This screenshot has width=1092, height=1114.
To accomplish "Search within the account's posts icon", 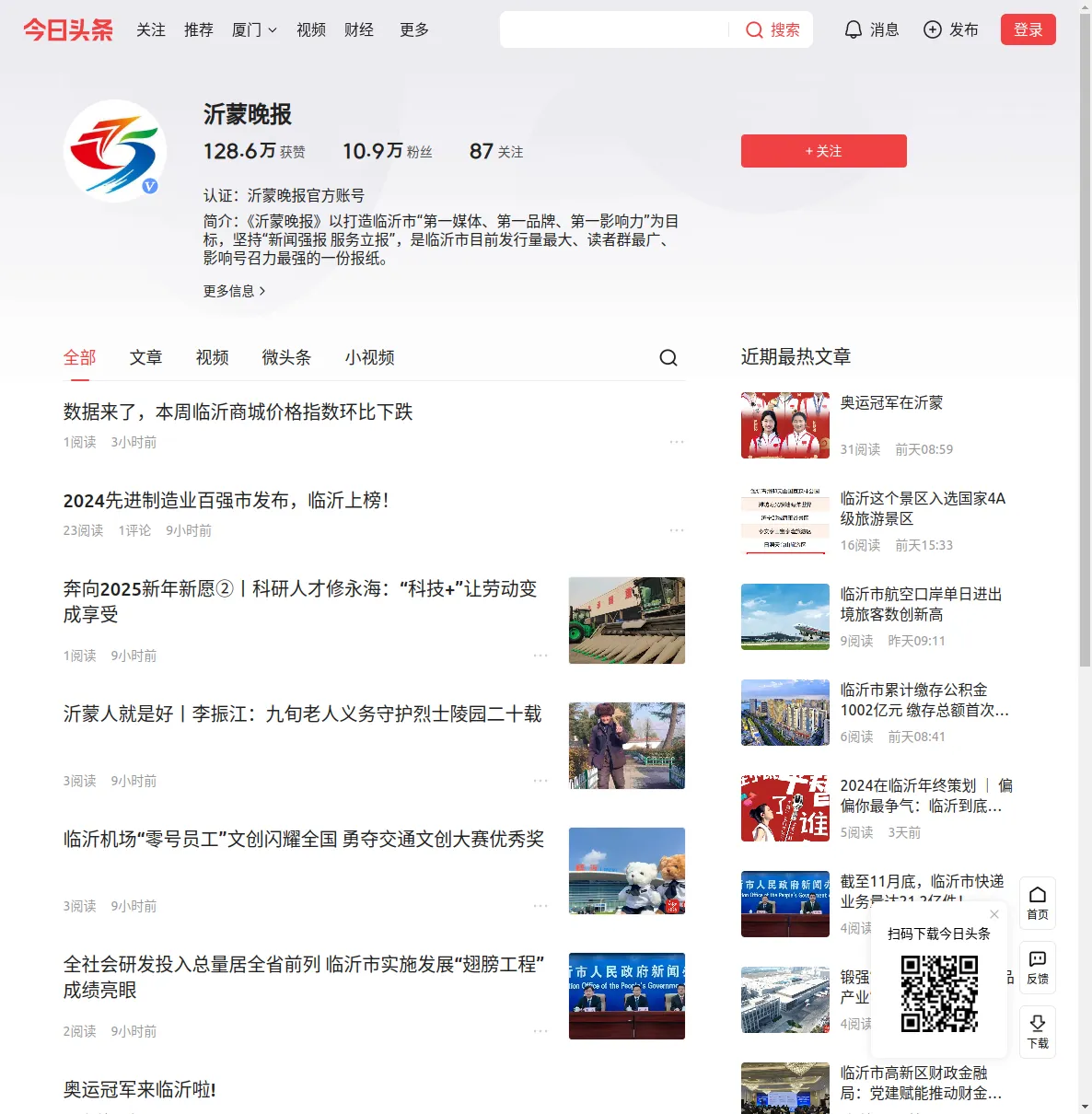I will pos(668,357).
